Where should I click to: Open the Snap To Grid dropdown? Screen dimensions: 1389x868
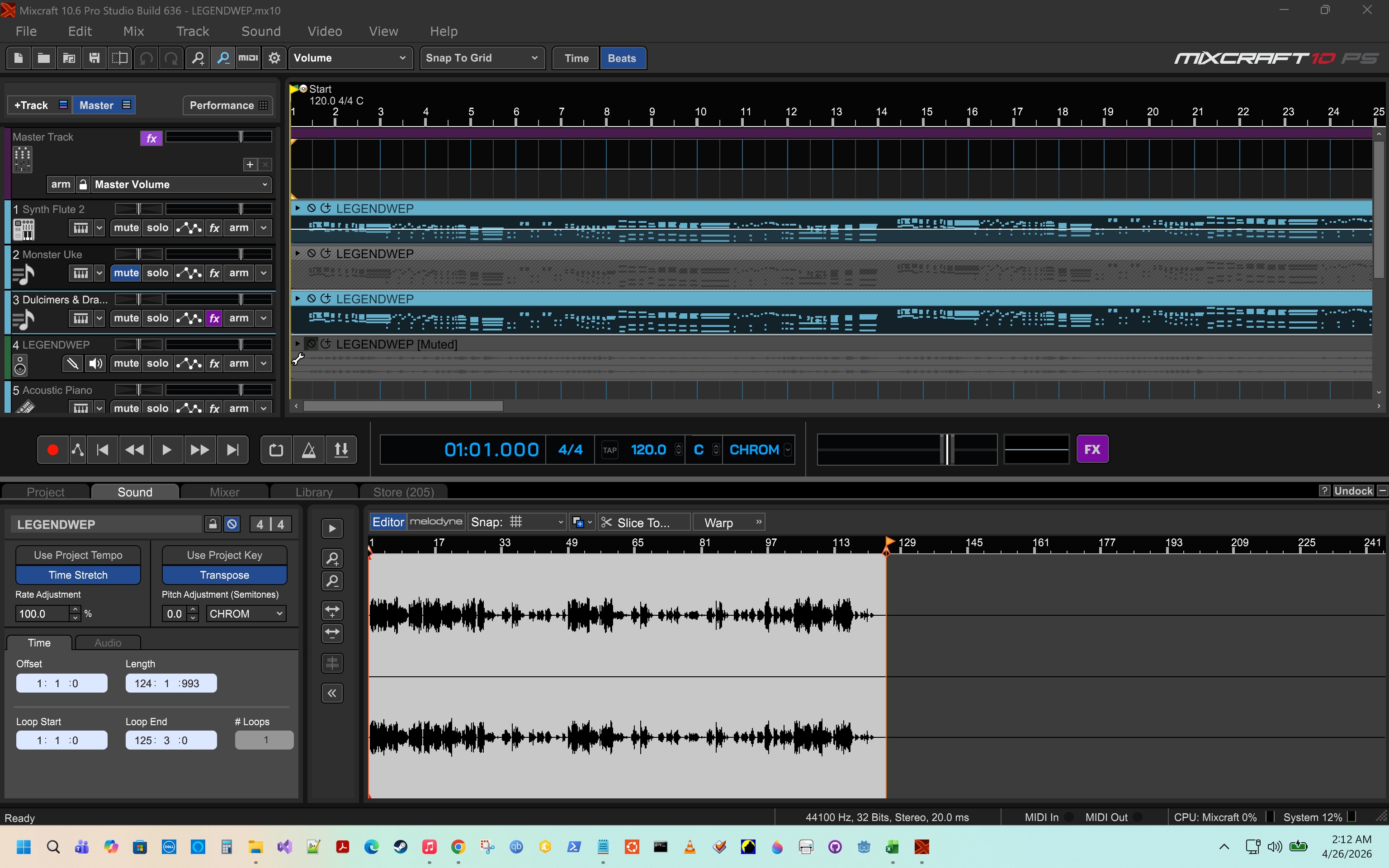482,58
